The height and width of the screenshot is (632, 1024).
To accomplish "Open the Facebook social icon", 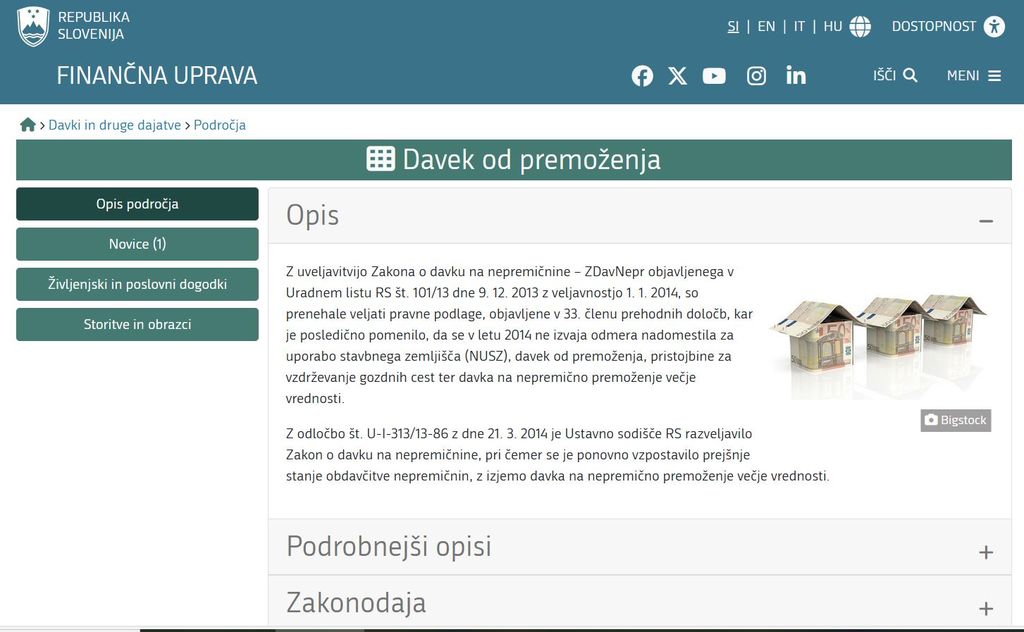I will click(642, 76).
